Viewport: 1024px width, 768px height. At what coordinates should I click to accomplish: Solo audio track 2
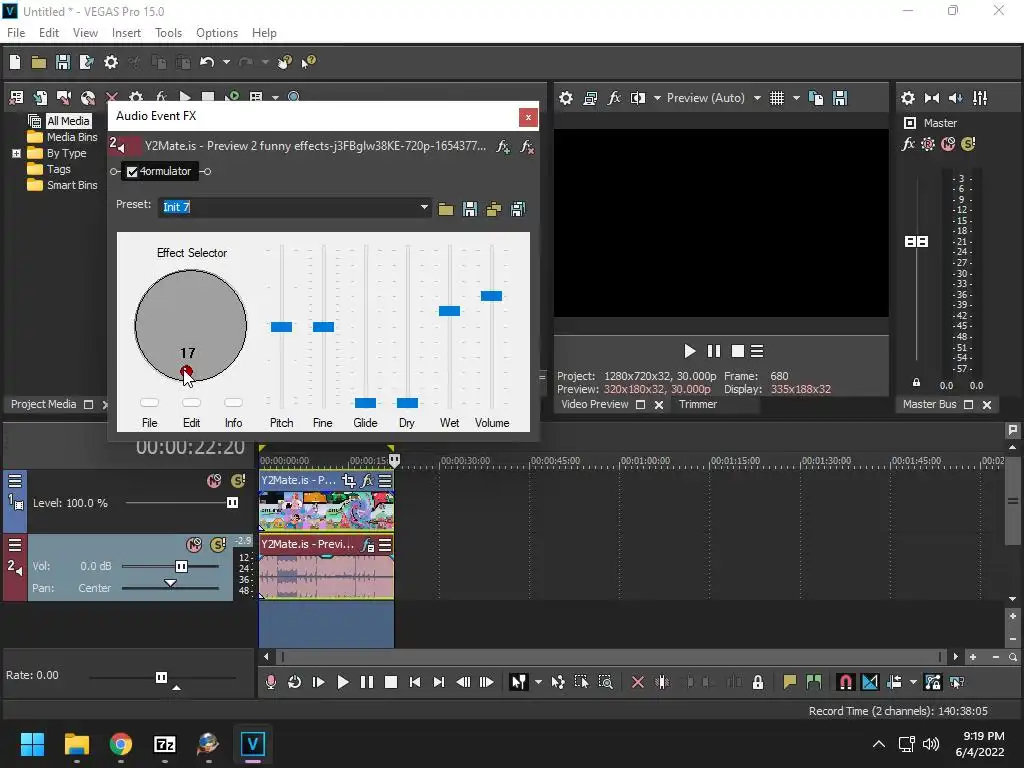(x=218, y=545)
